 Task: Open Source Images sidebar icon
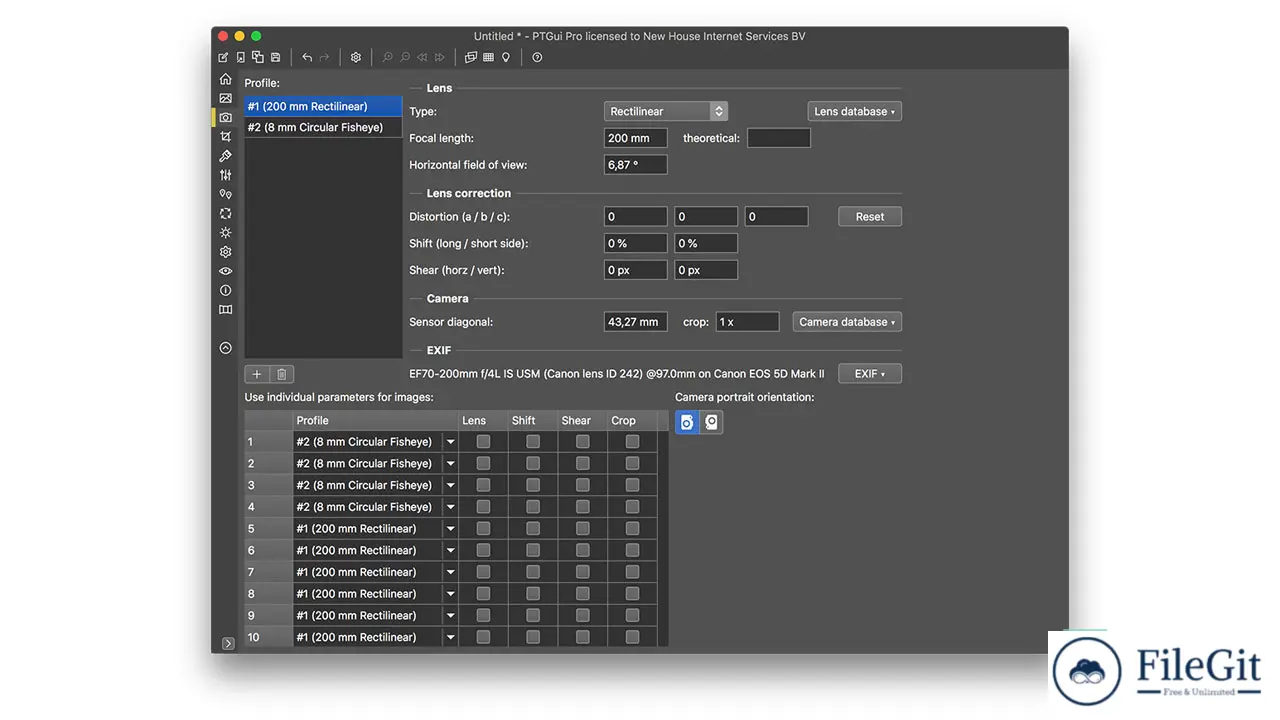225,98
